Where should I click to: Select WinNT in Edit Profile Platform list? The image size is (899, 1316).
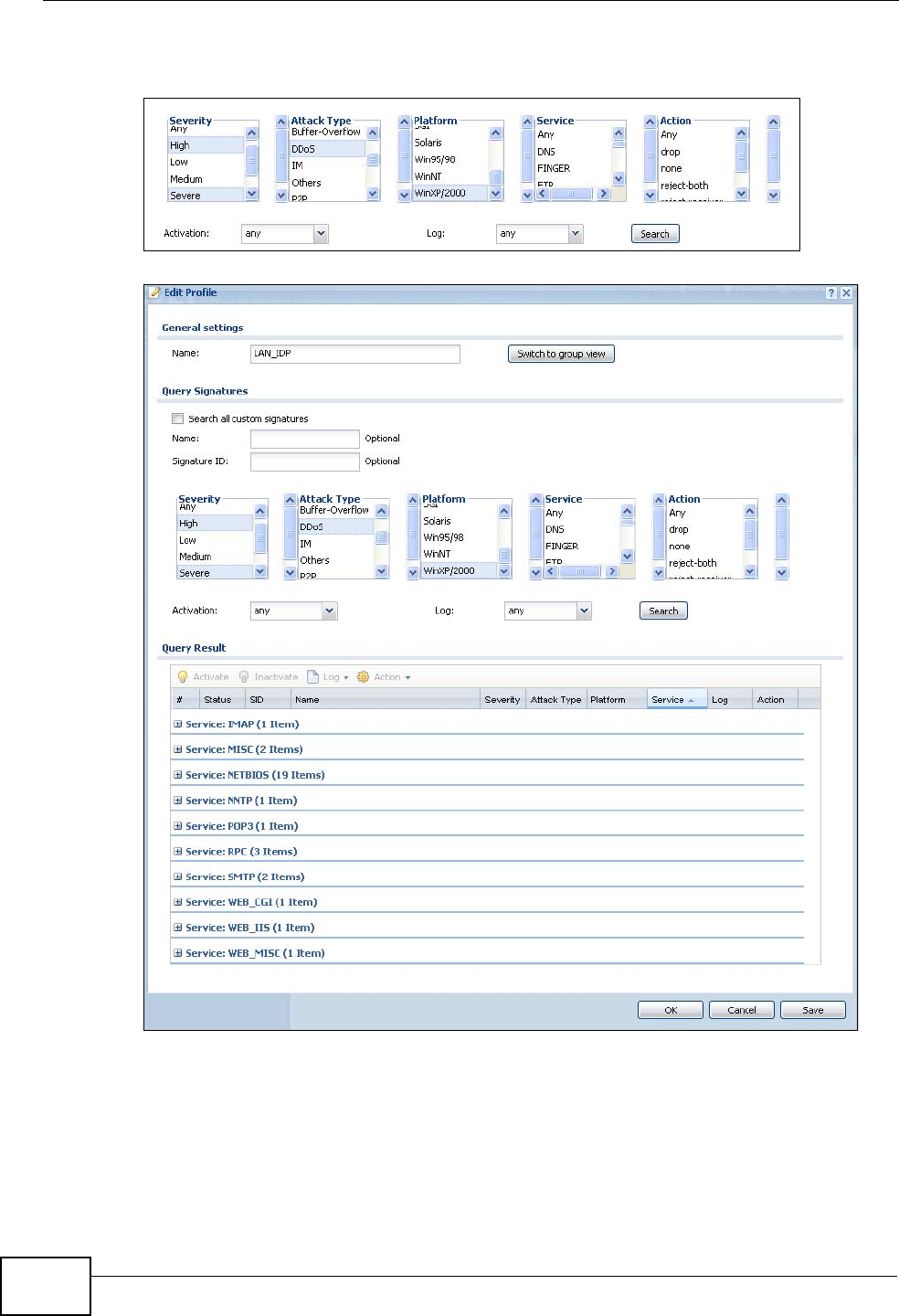459,554
